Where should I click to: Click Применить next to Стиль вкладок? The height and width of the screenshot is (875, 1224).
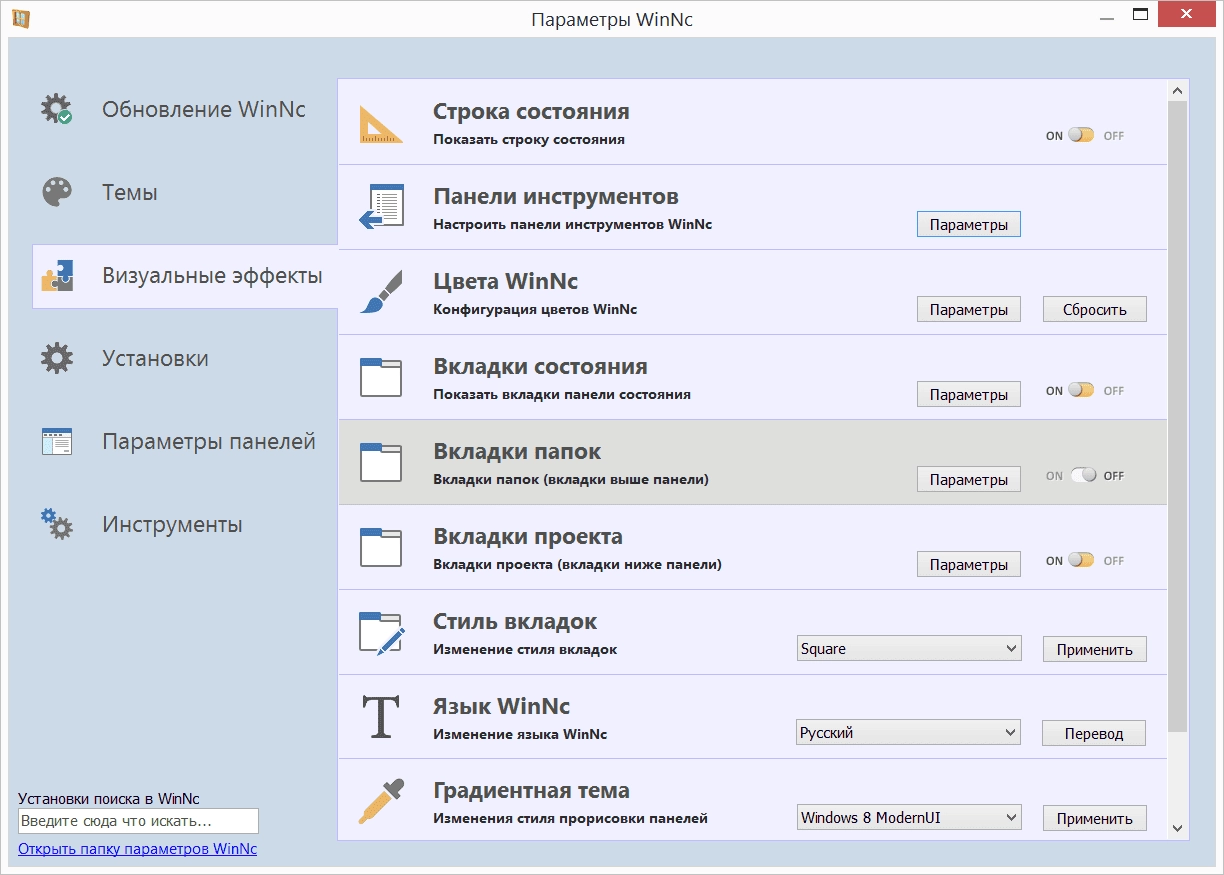click(x=1095, y=649)
